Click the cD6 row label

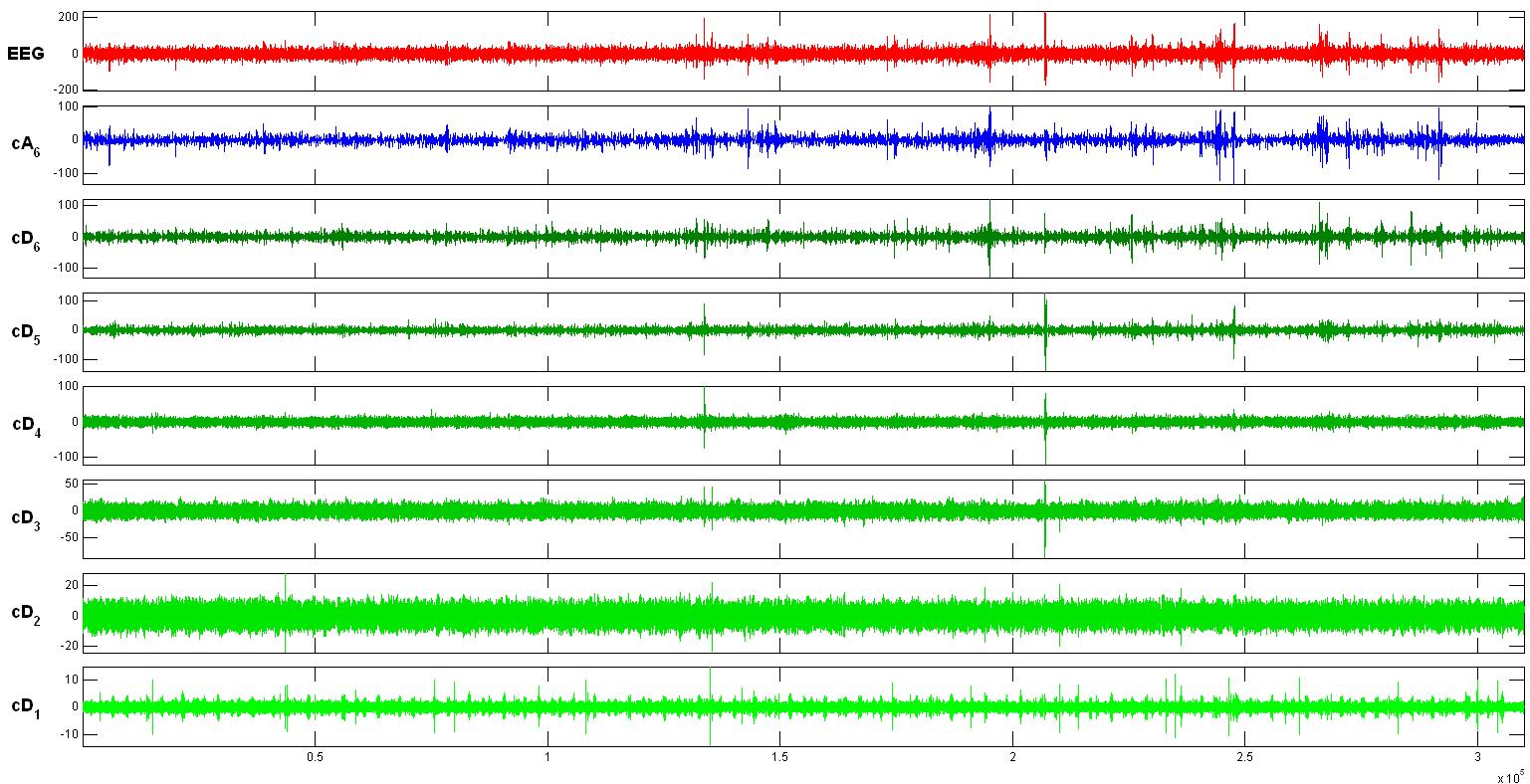(x=26, y=239)
